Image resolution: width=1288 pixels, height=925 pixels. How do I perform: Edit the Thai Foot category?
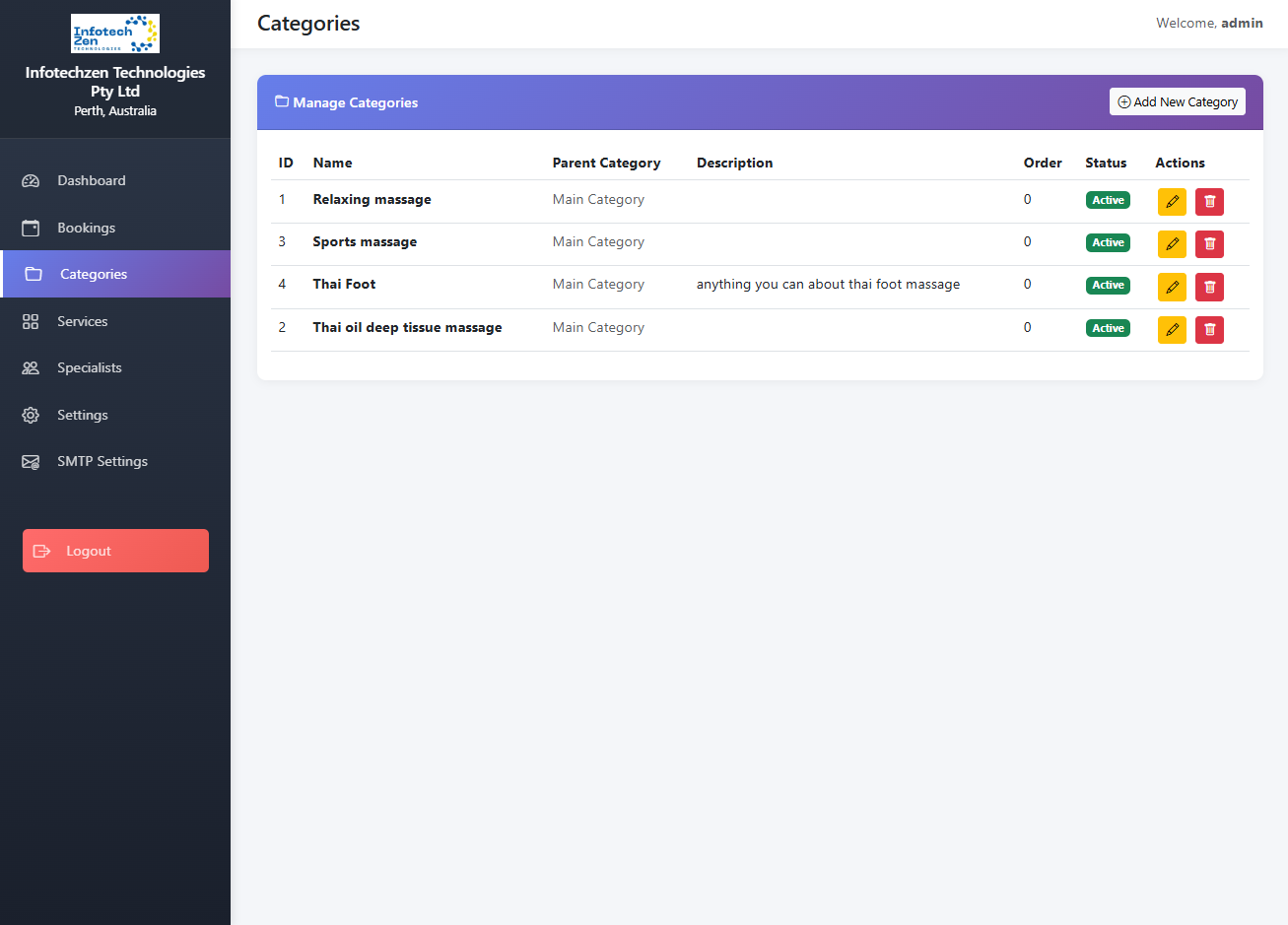(1172, 287)
